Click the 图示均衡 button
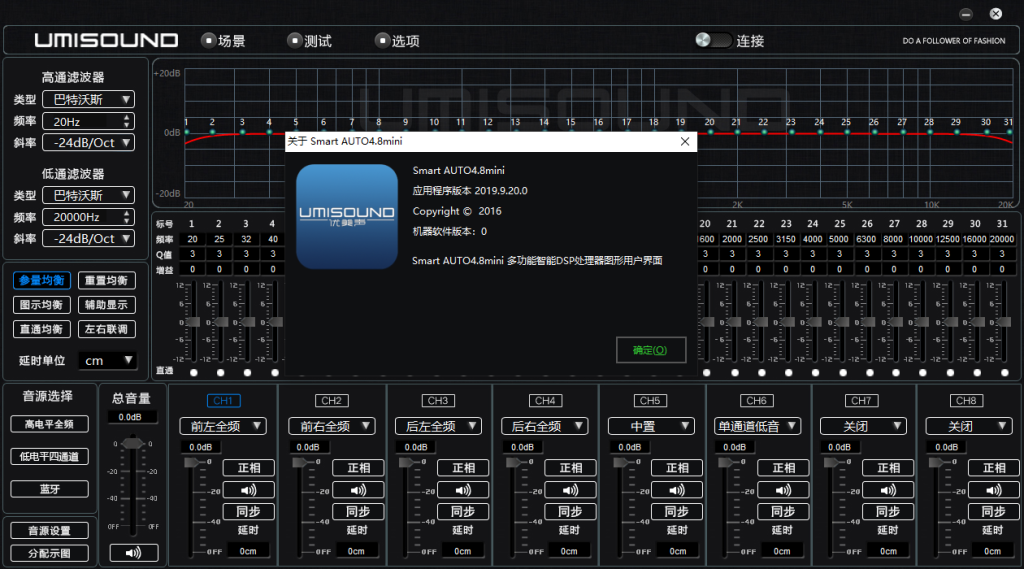This screenshot has width=1024, height=569. (x=42, y=304)
